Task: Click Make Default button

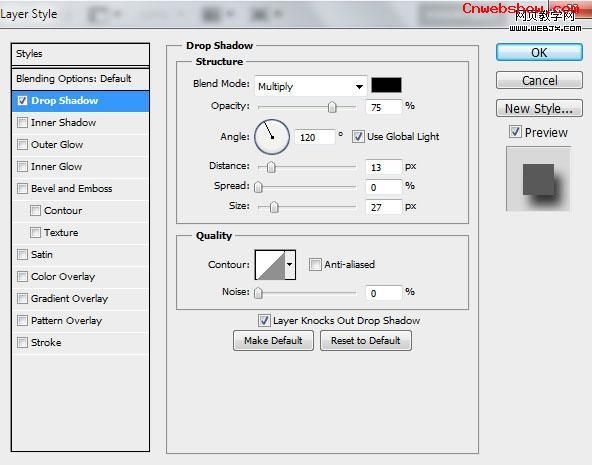Action: [x=273, y=340]
